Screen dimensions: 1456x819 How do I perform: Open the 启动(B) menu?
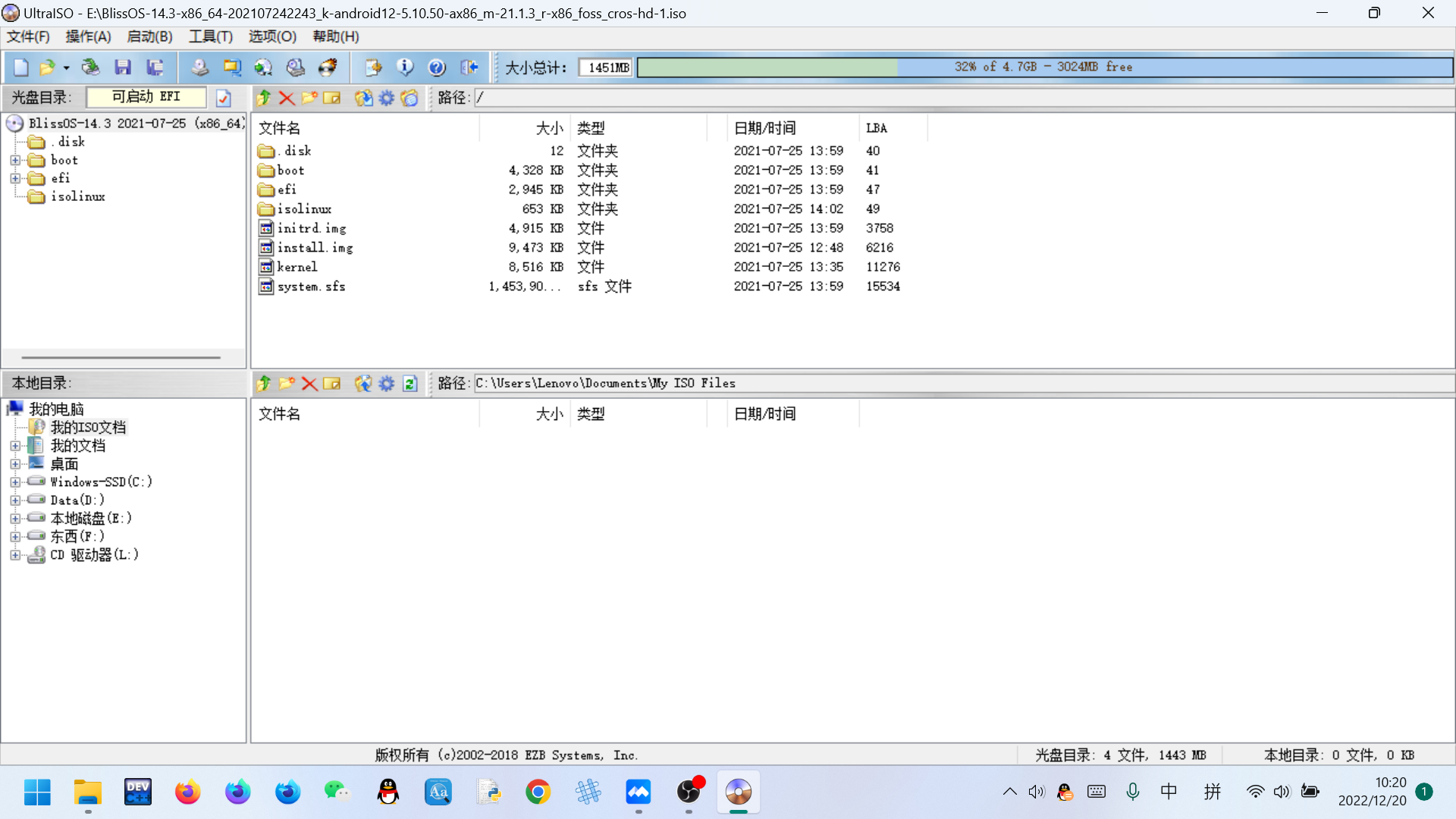[149, 36]
